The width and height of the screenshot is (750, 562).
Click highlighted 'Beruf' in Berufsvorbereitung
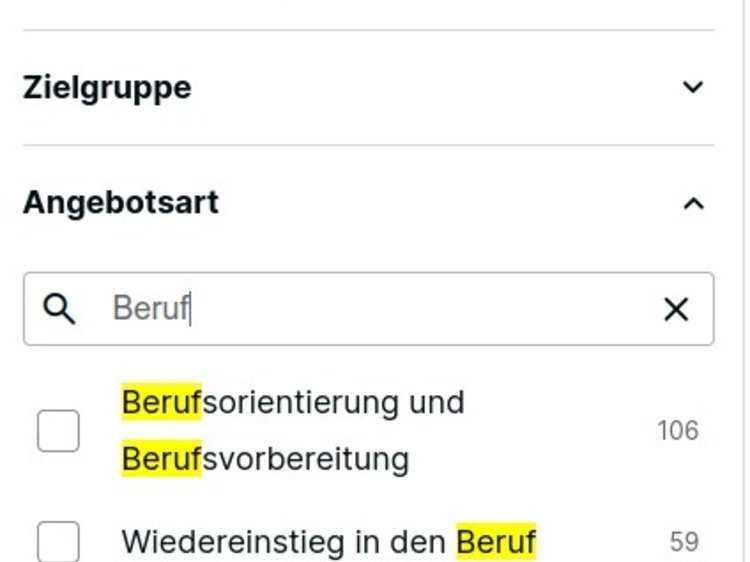(x=161, y=459)
